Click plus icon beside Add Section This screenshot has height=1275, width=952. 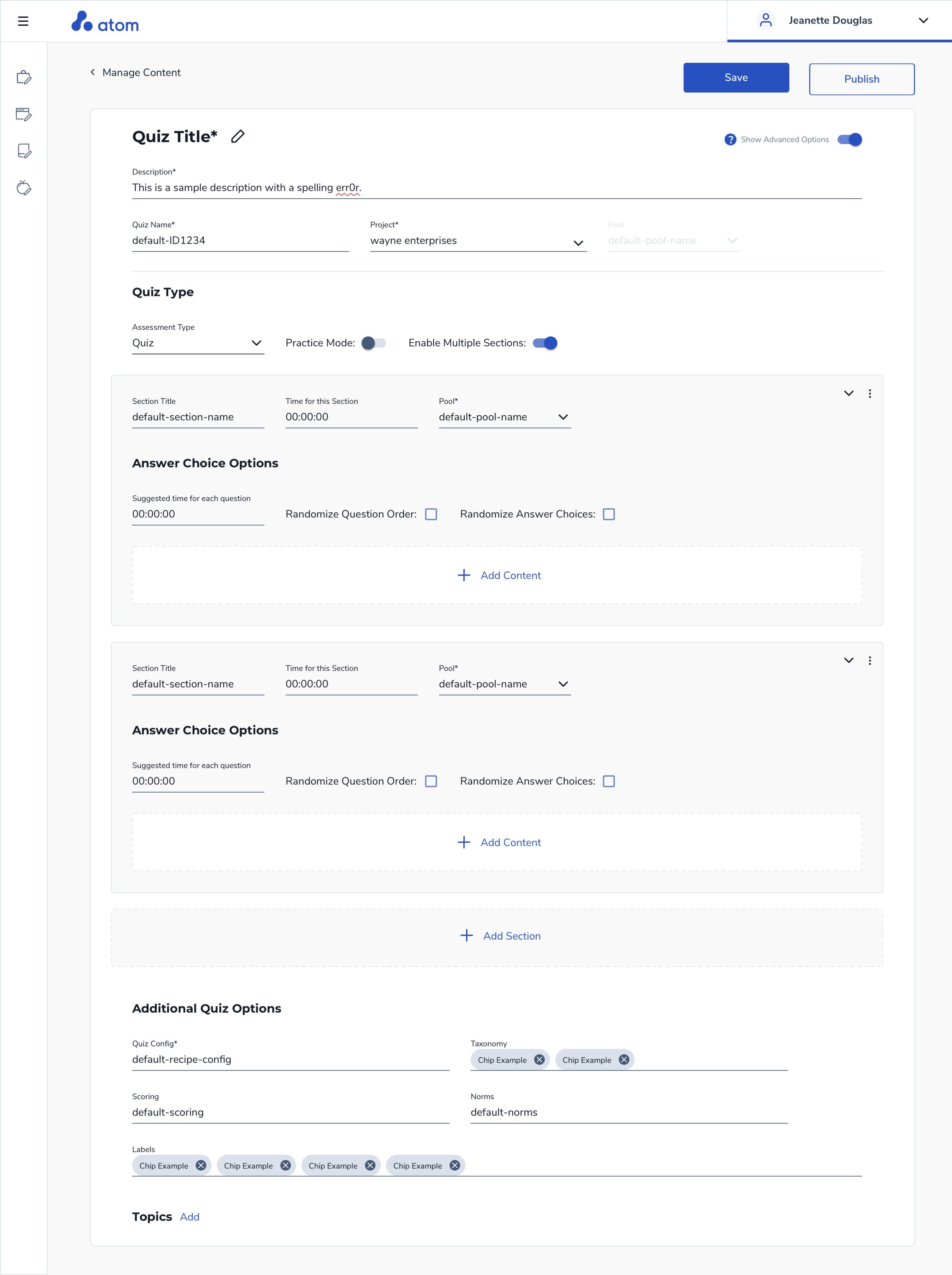(x=466, y=935)
